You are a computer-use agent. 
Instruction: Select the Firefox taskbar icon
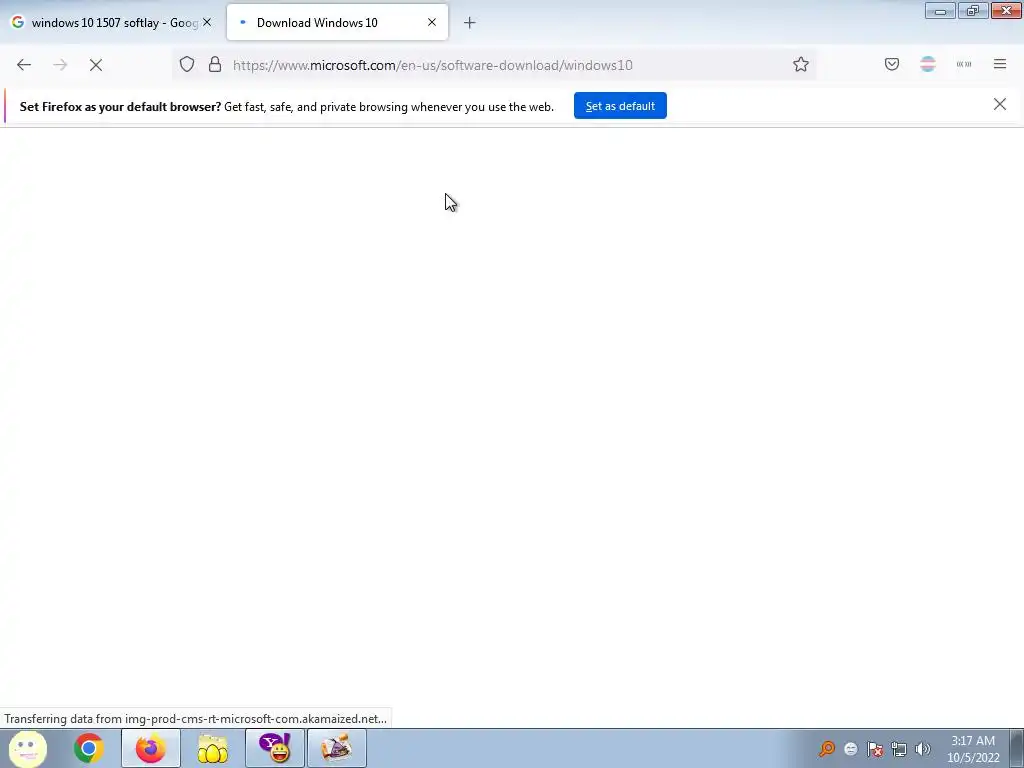pyautogui.click(x=151, y=748)
